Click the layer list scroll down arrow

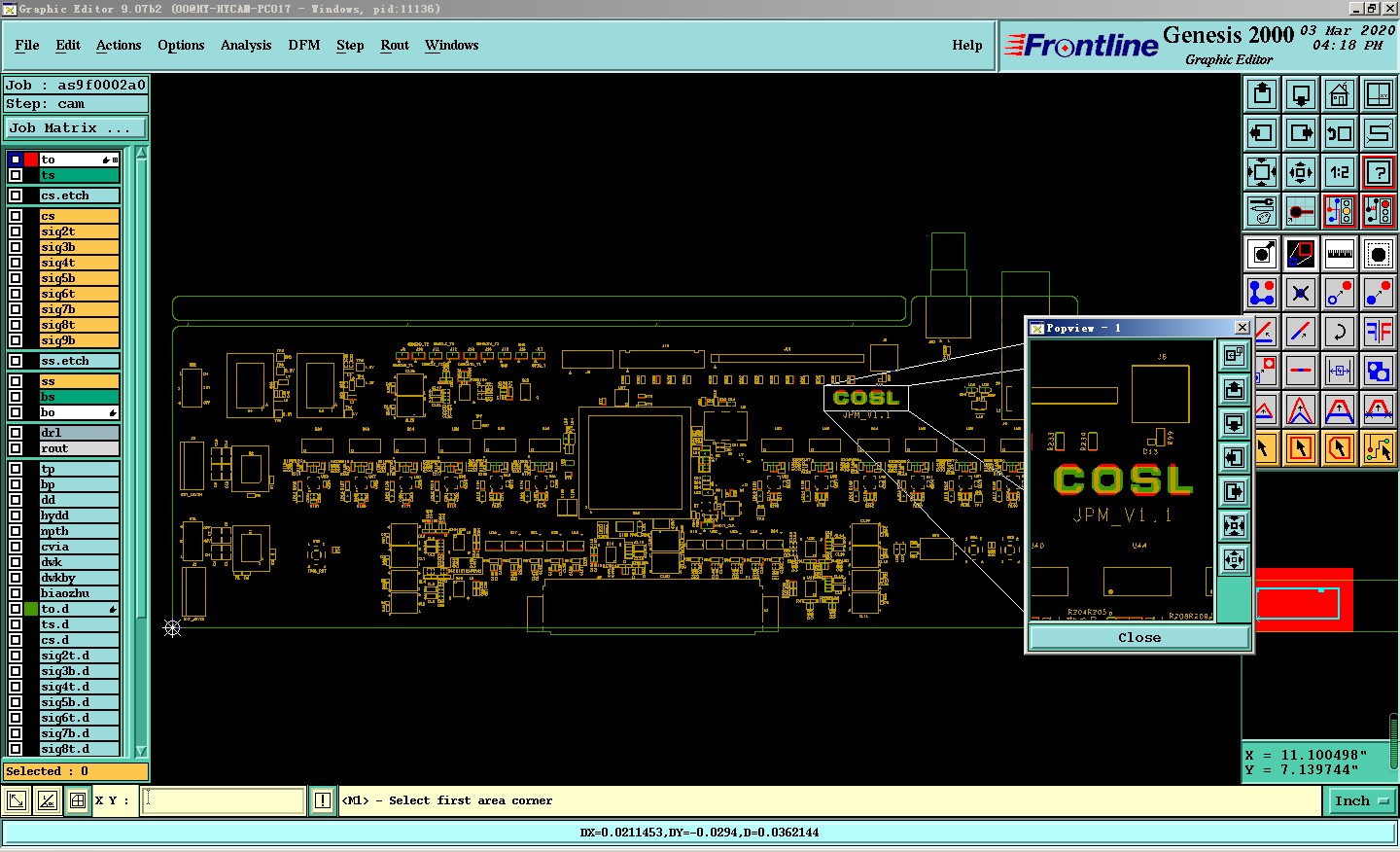141,750
